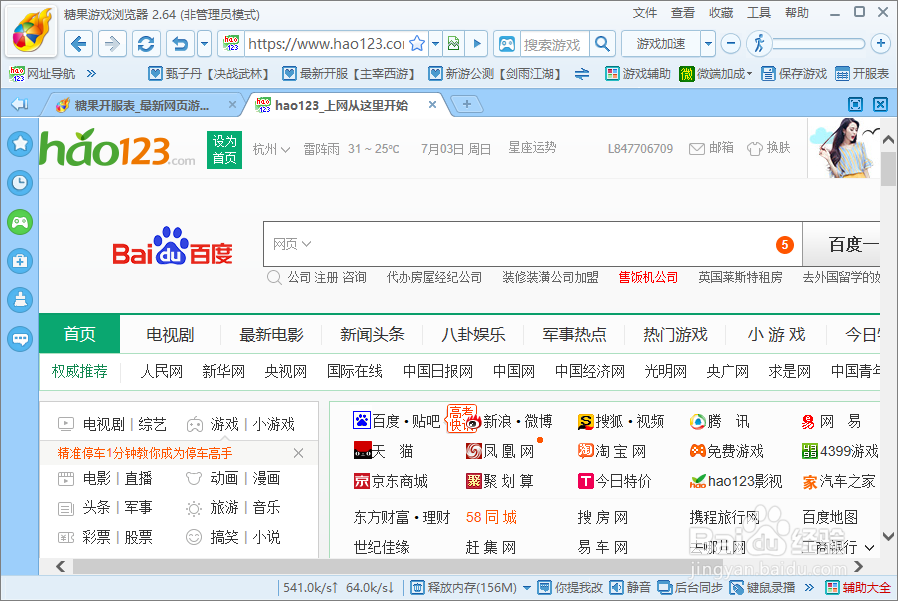Screen dimensions: 898x601
Task: Click the address bar URL field
Action: pyautogui.click(x=326, y=44)
